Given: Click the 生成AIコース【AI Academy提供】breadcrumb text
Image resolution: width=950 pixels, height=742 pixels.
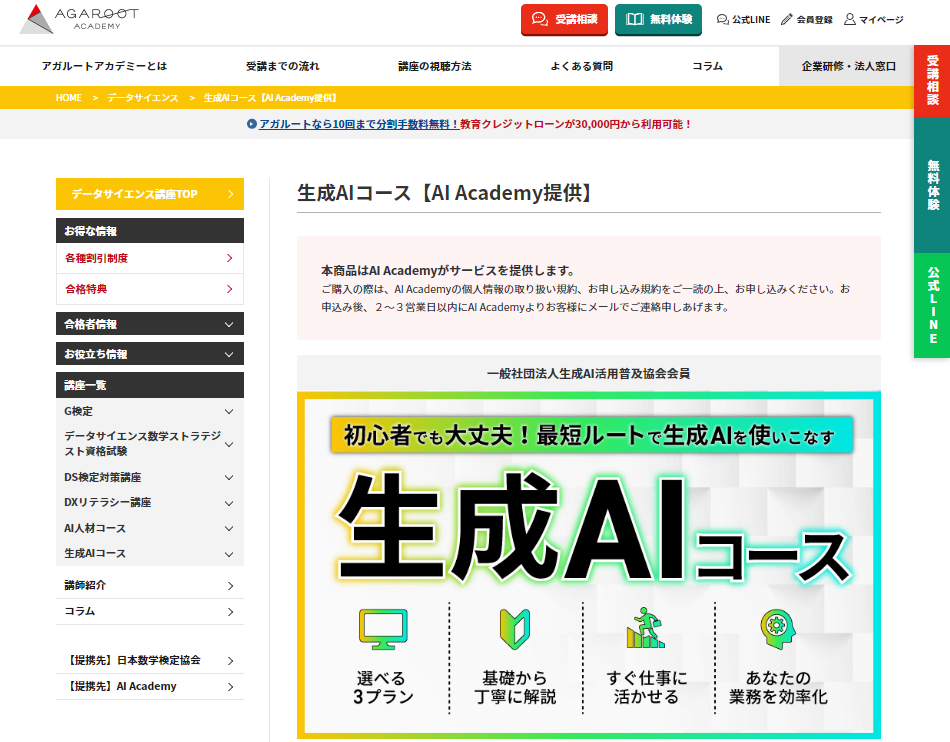Looking at the screenshot, I should point(270,98).
